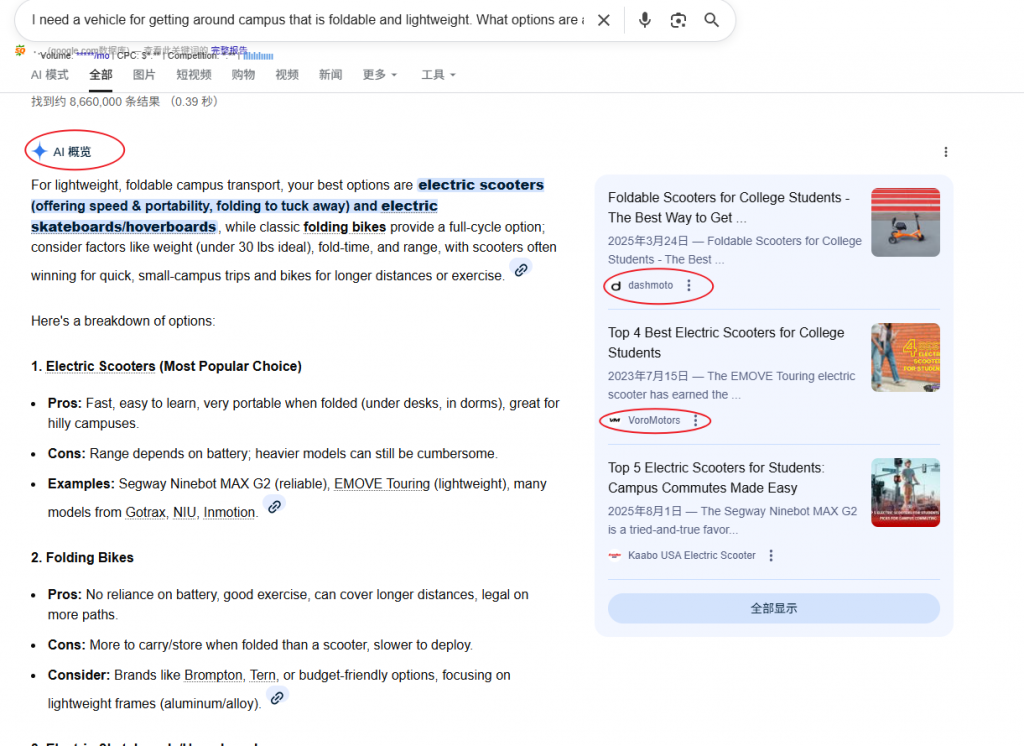Click source link icon after intro paragraph
Image resolution: width=1024 pixels, height=746 pixels.
pyautogui.click(x=520, y=269)
